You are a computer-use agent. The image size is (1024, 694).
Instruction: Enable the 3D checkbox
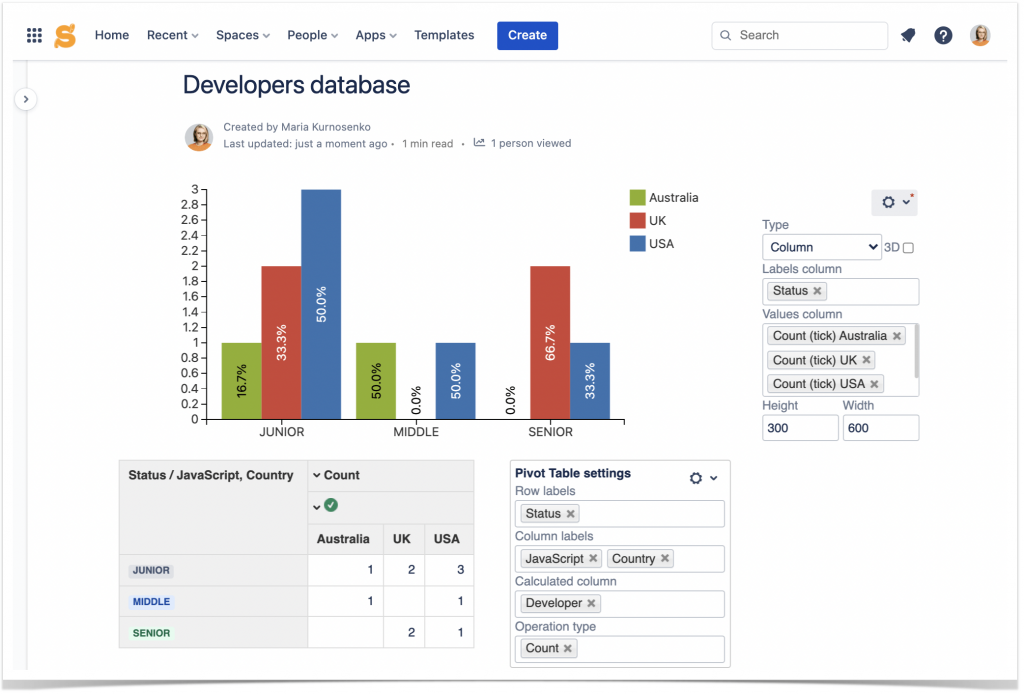pyautogui.click(x=908, y=246)
